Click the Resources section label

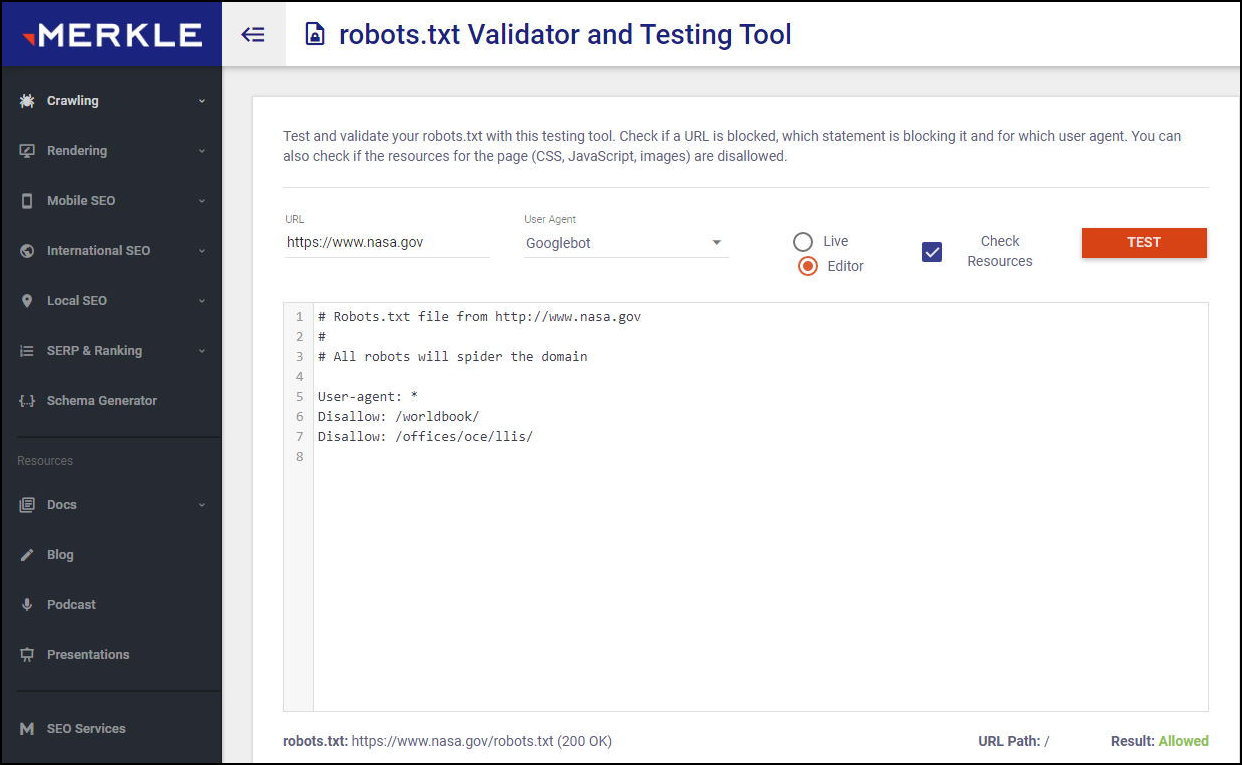(x=45, y=461)
